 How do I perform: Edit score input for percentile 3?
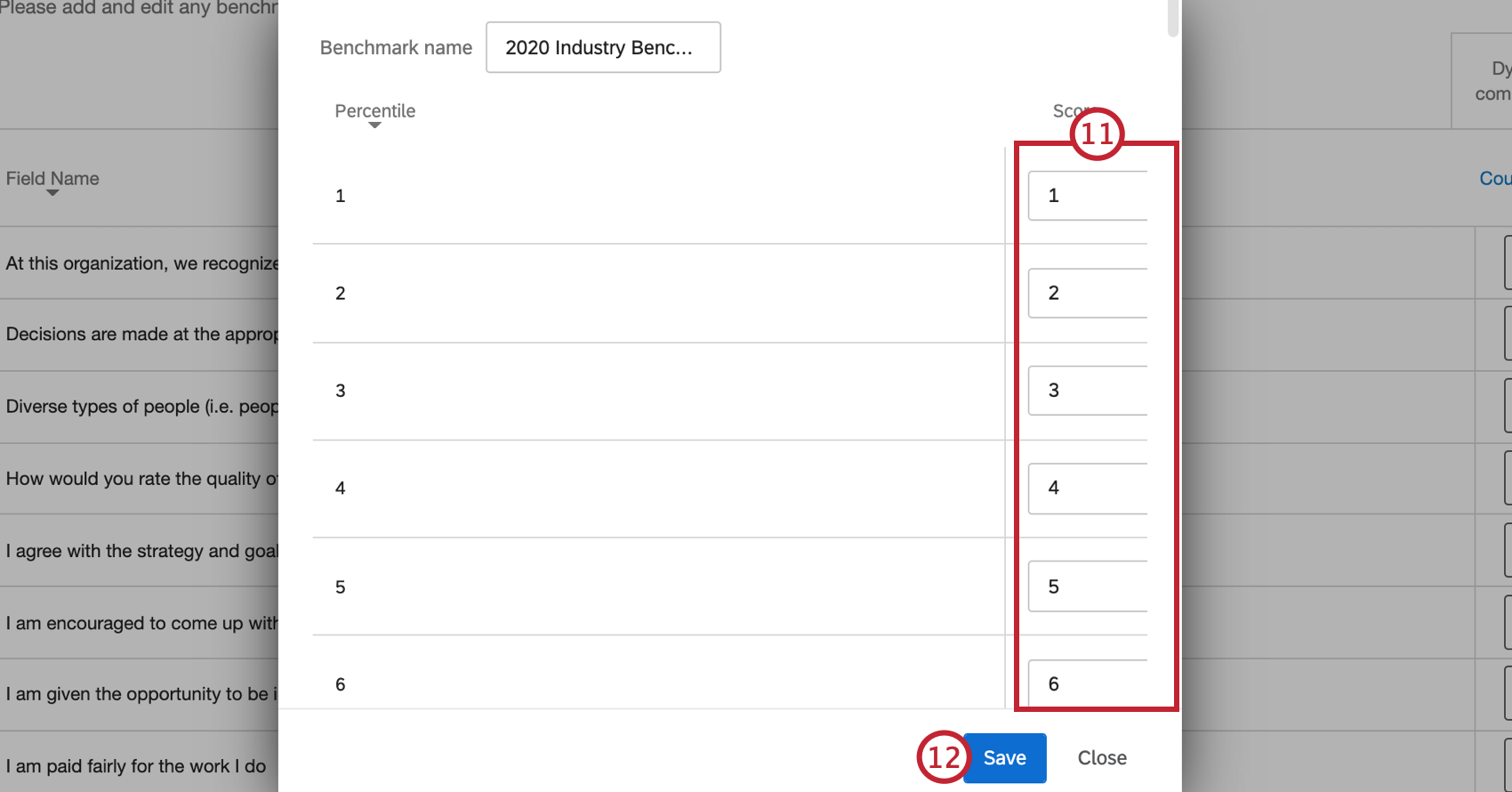1088,391
